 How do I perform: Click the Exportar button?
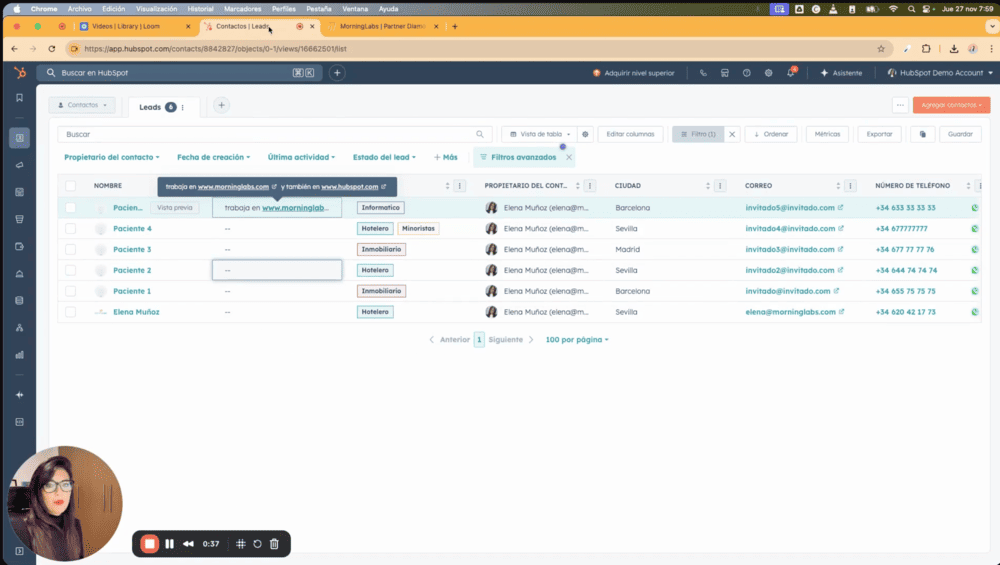(x=879, y=134)
